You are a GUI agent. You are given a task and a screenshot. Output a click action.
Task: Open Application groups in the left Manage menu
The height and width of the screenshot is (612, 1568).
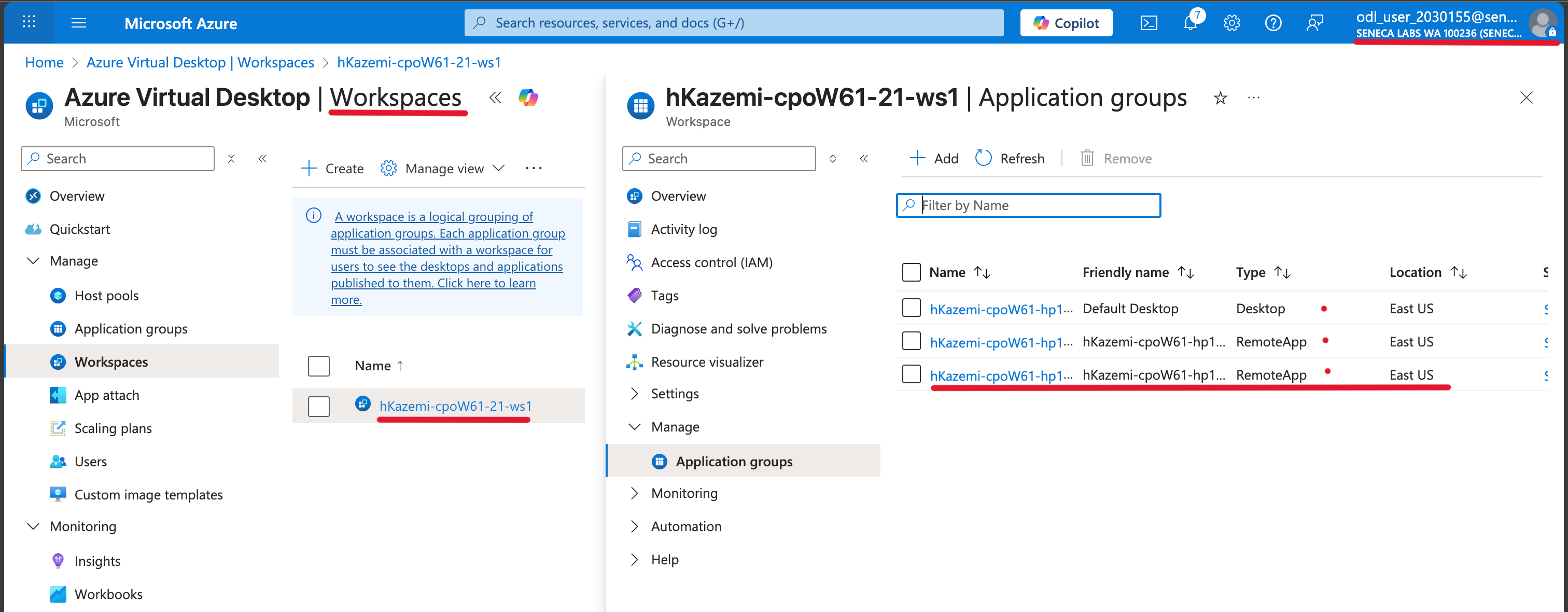(131, 328)
